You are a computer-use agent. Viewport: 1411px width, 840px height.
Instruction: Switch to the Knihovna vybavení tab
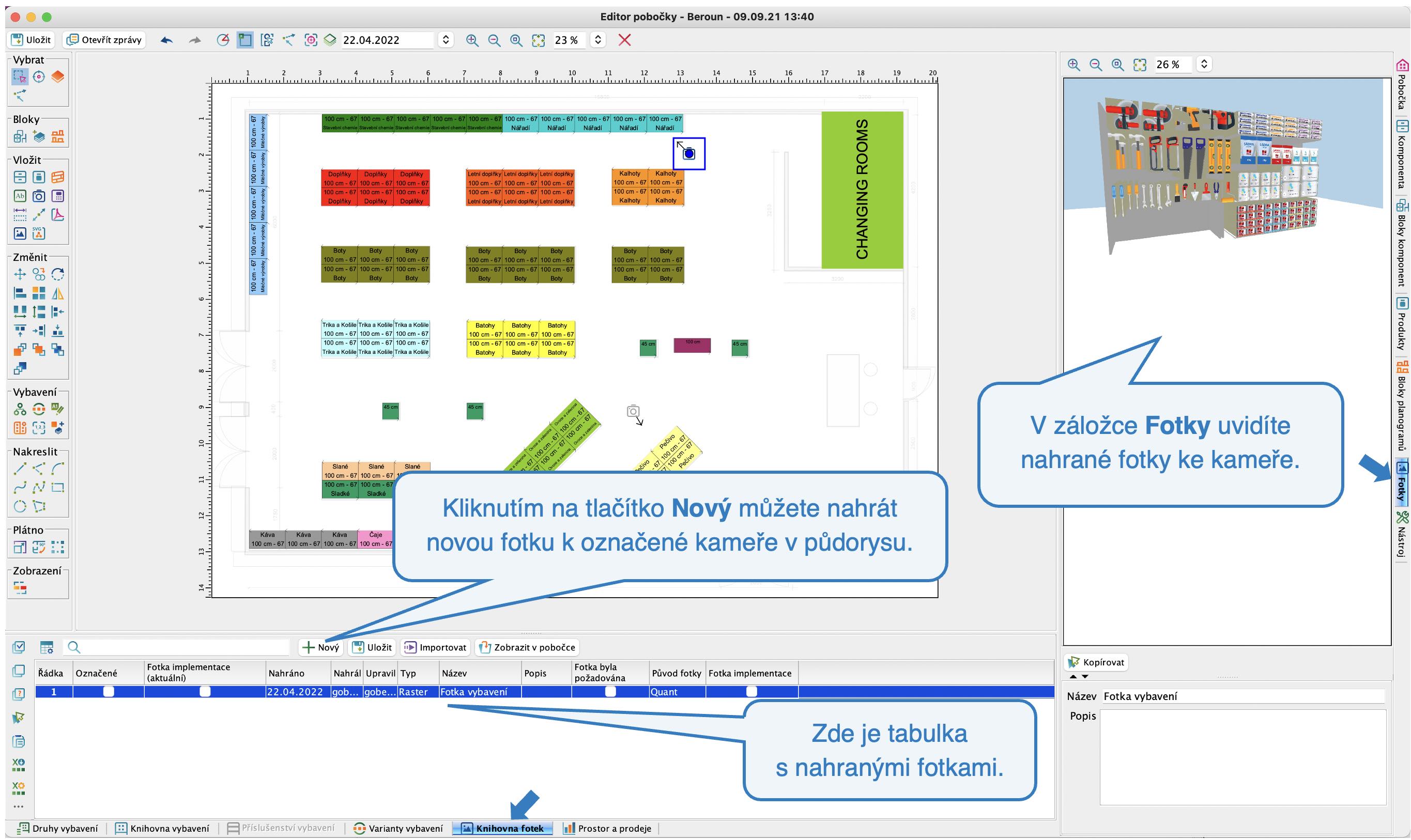pos(162,828)
